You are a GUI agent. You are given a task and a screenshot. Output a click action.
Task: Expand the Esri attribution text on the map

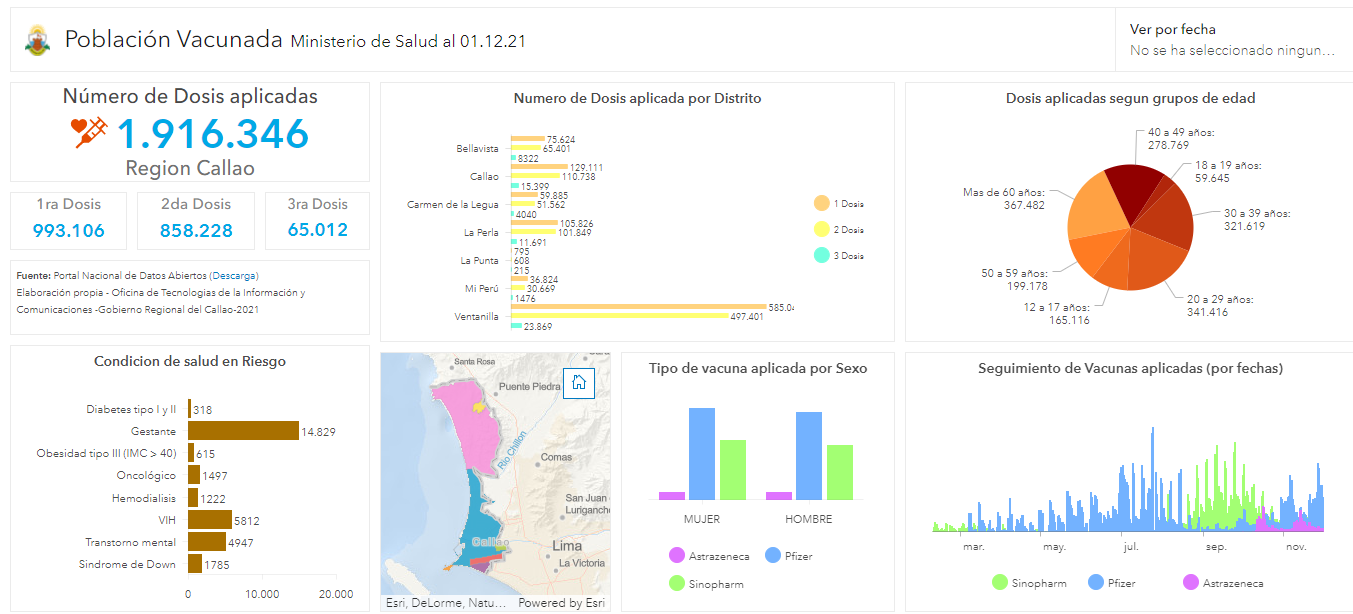445,603
